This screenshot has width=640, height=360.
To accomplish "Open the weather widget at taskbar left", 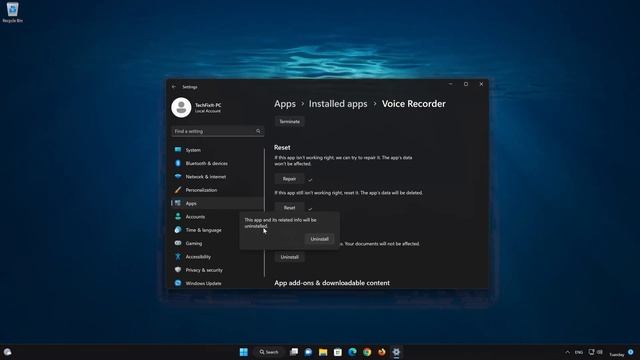I will pos(7,352).
